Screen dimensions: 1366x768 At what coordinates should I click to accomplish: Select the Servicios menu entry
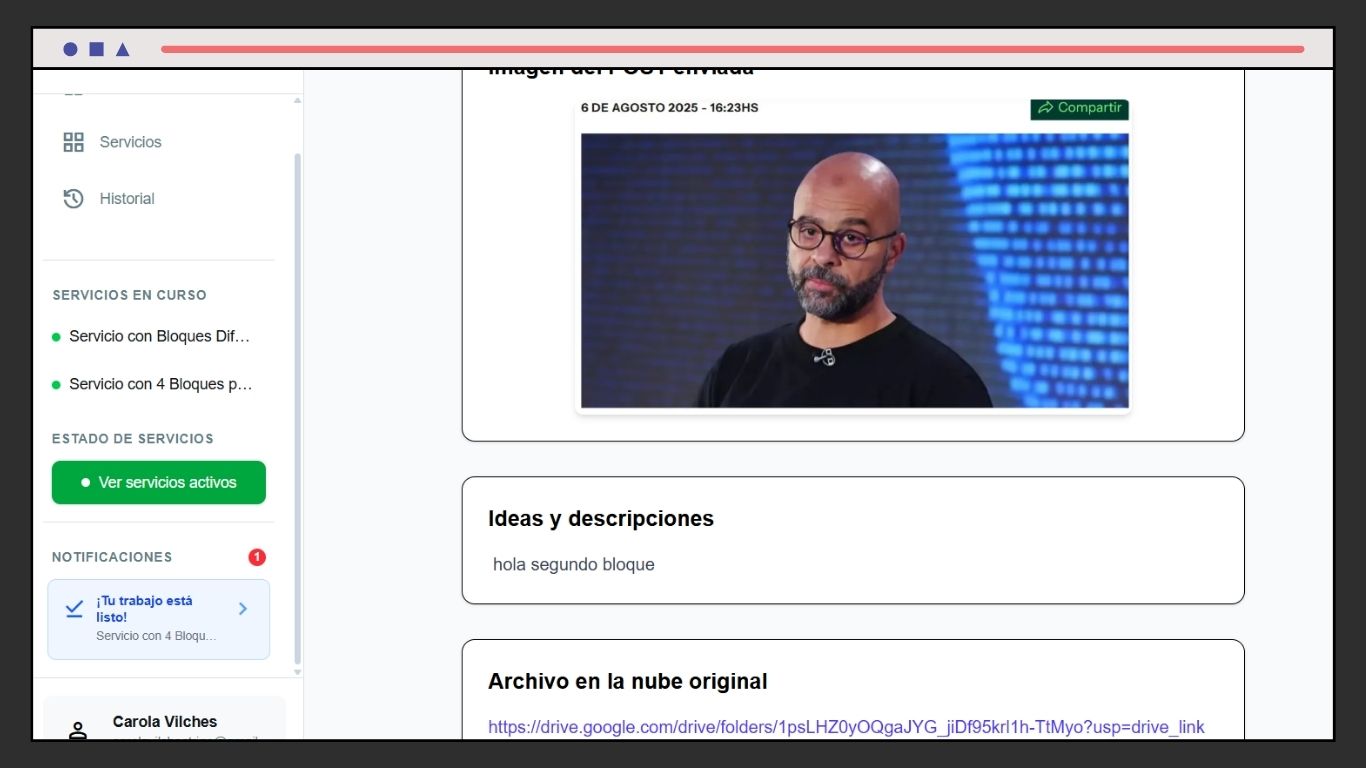(131, 141)
